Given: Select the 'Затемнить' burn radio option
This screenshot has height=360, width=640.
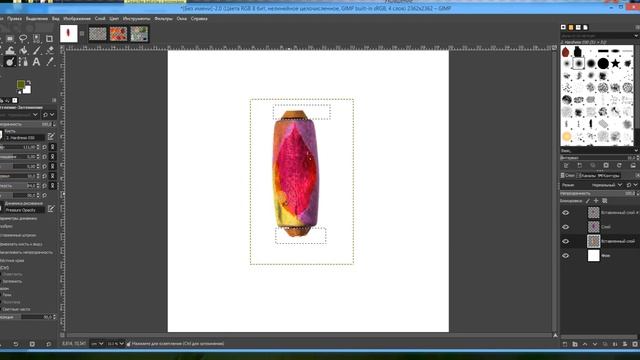Looking at the screenshot, I should point(12,281).
